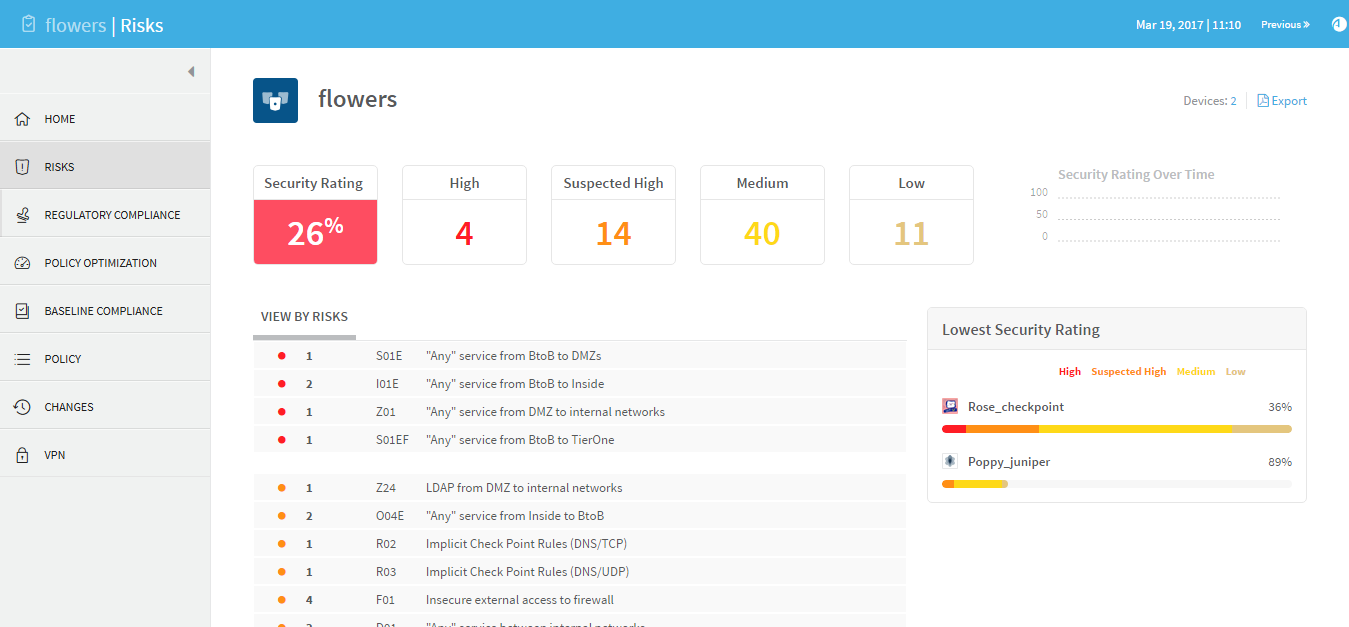
Task: Click the High risks count card
Action: [464, 215]
